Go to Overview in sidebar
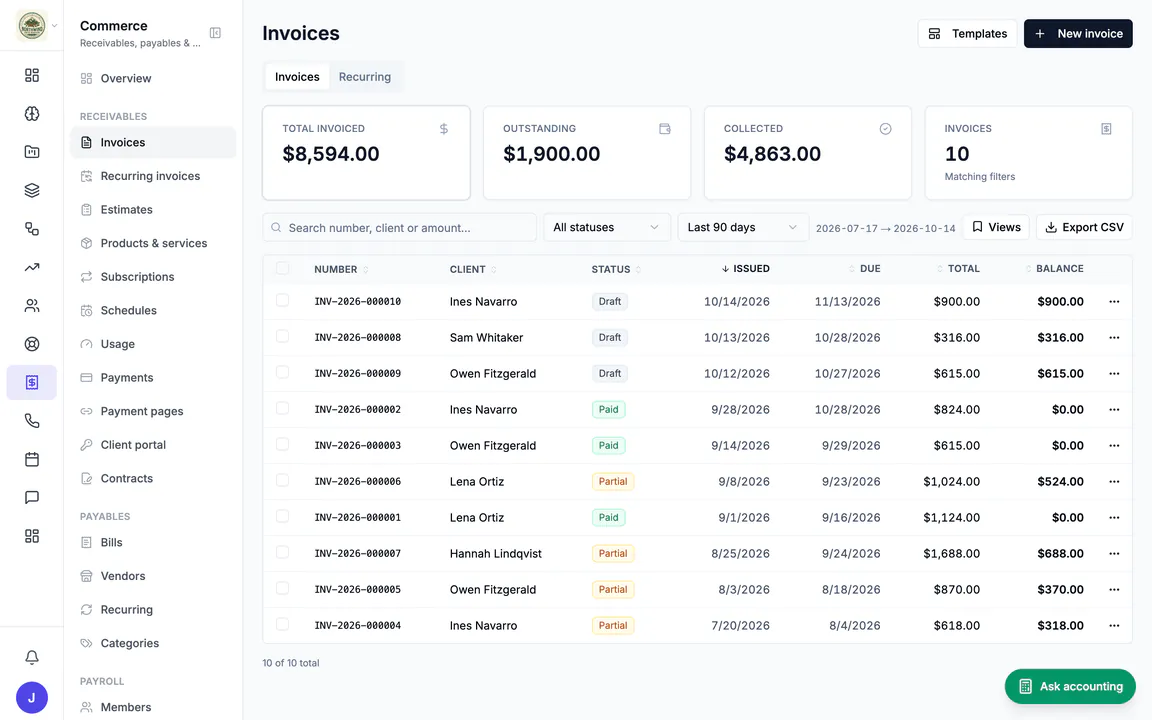The height and width of the screenshot is (720, 1152). [153, 79]
